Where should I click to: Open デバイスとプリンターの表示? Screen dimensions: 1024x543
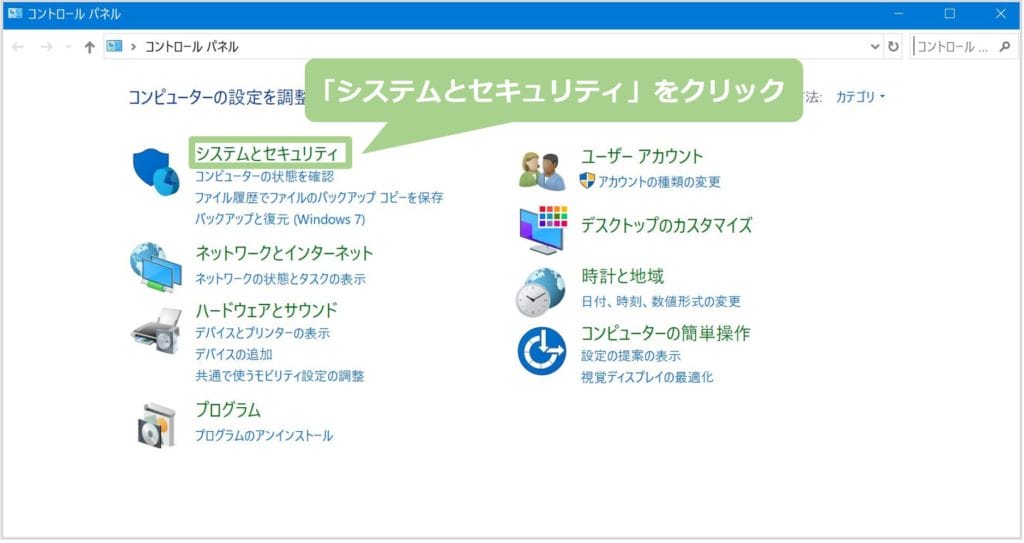263,333
